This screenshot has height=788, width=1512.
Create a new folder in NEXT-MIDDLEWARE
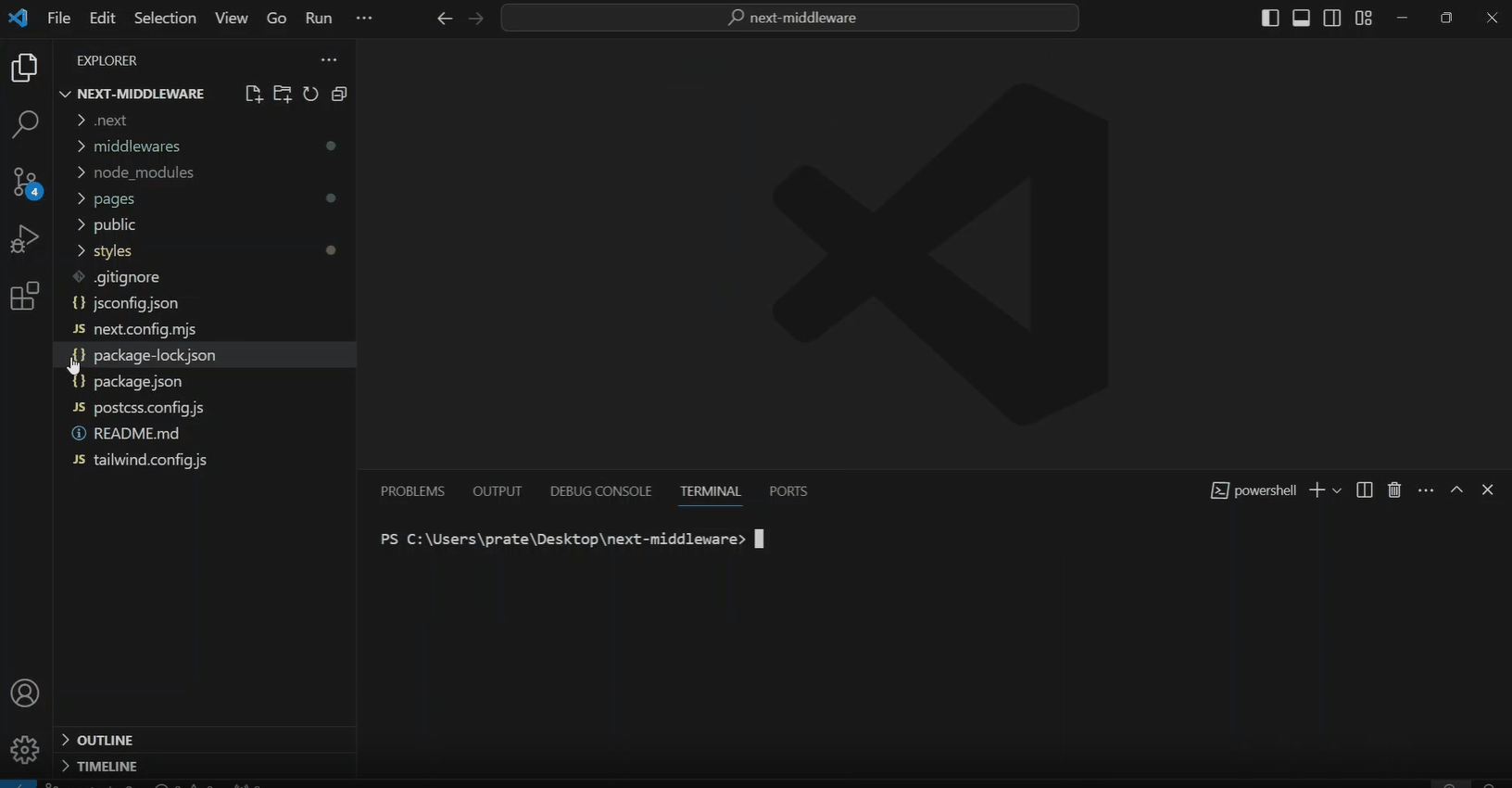point(283,94)
